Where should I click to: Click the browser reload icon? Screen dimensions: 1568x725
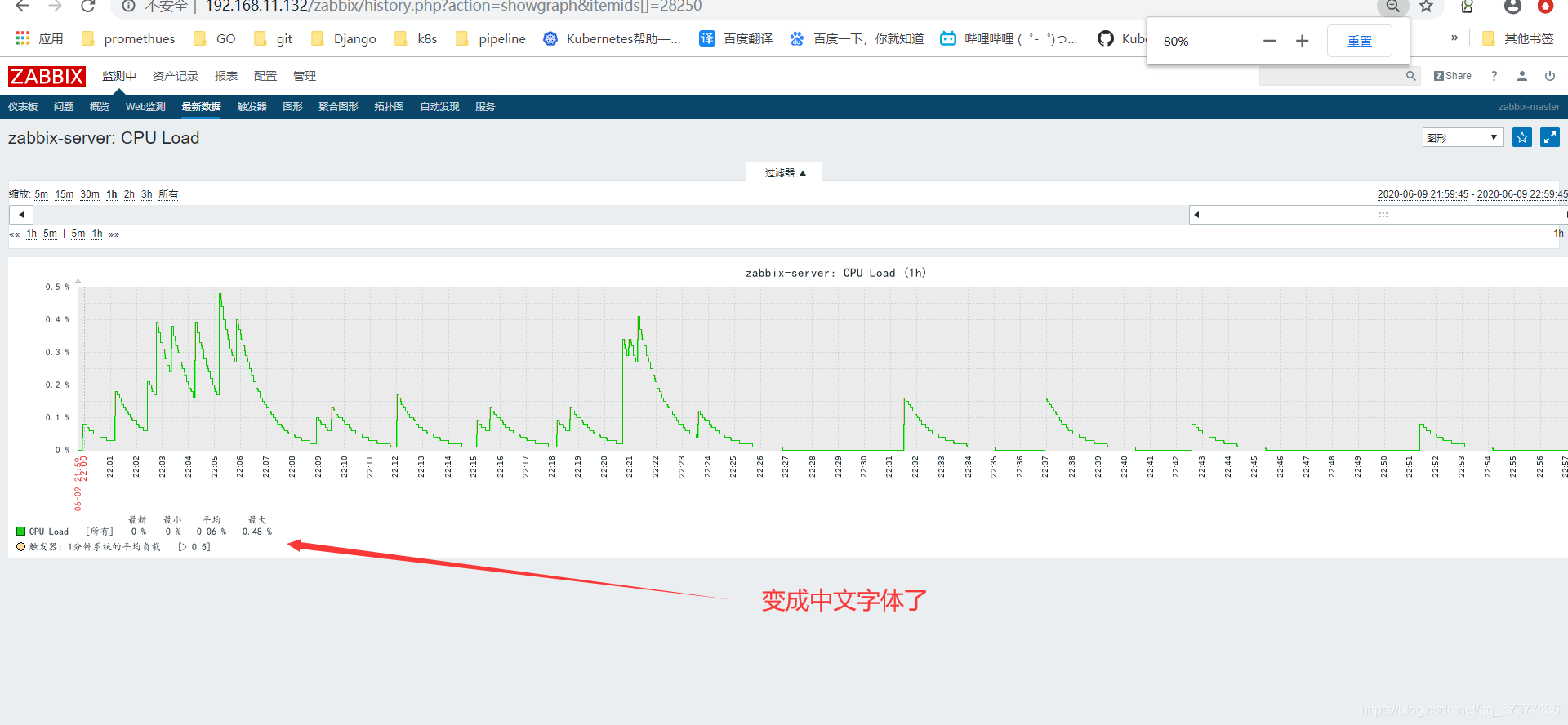click(87, 7)
